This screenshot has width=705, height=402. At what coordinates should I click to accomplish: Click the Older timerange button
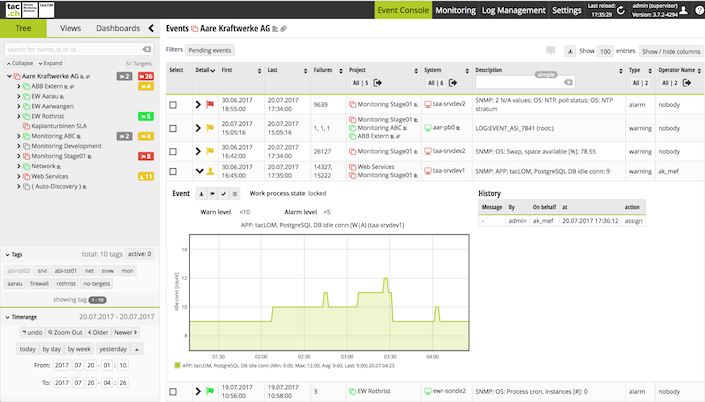coord(98,332)
